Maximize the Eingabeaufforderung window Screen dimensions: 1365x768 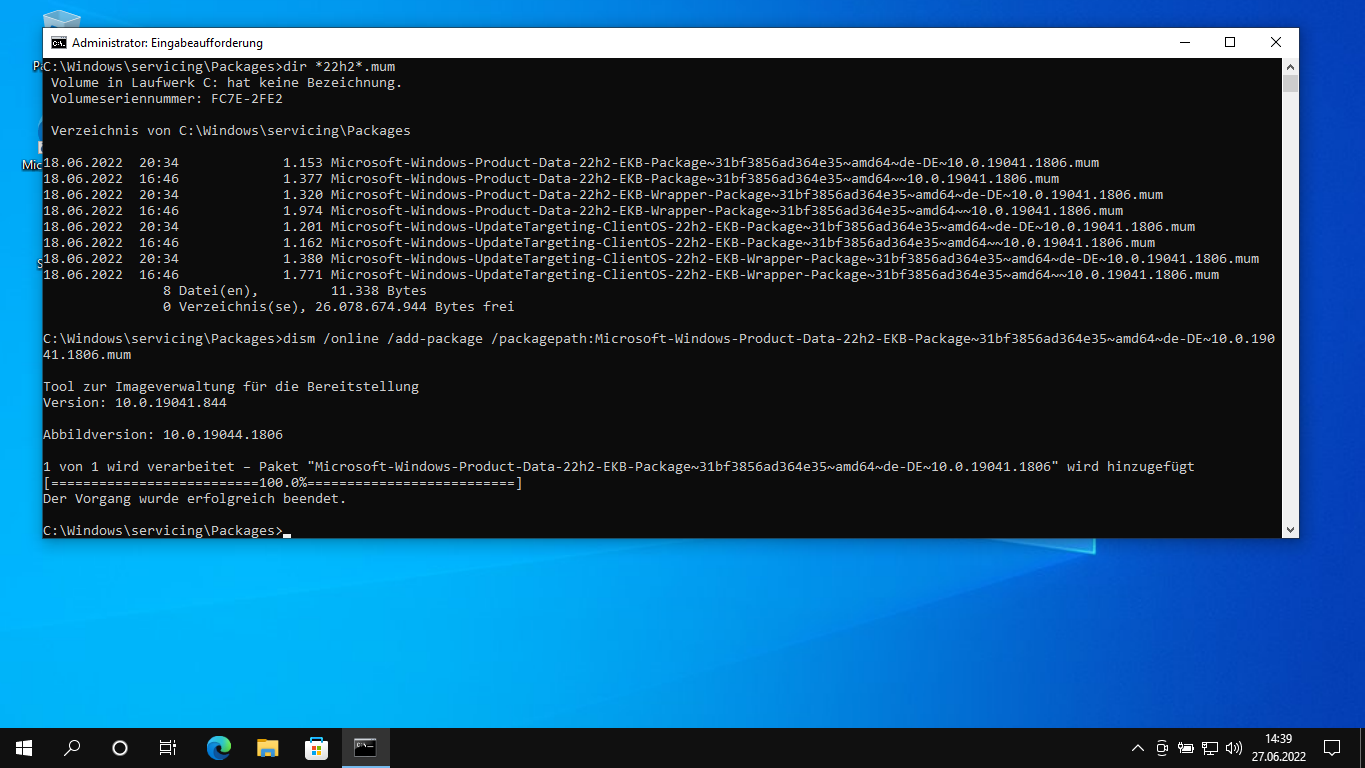pyautogui.click(x=1230, y=43)
